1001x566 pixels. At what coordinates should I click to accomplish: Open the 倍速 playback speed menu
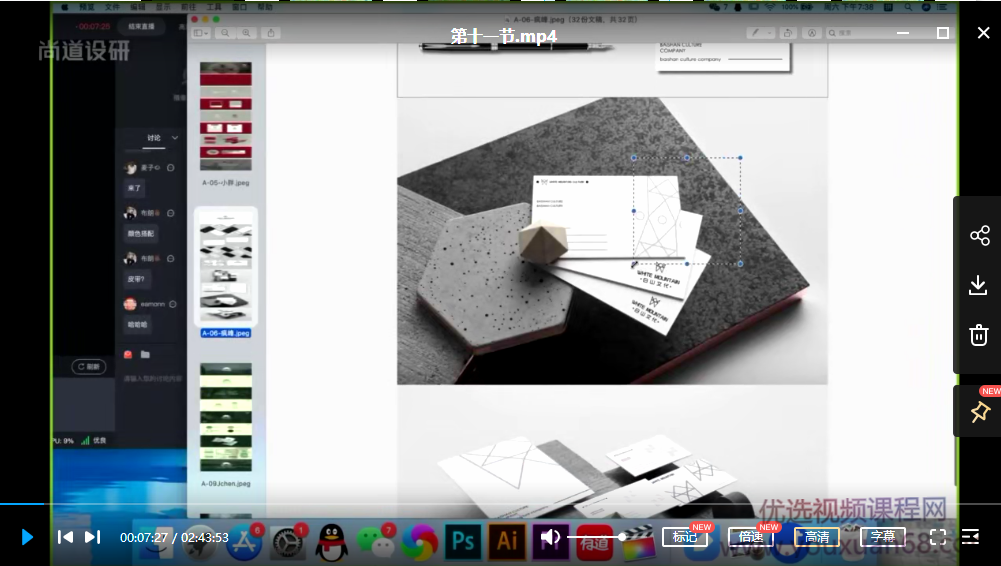coord(750,537)
